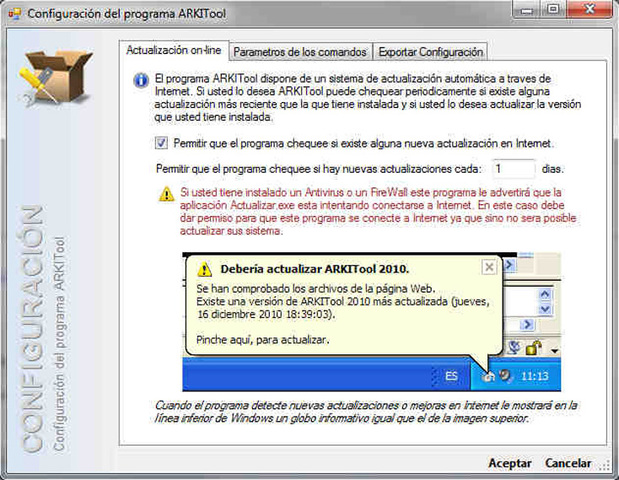Minimize the configuration window
The image size is (619, 480).
click(527, 9)
